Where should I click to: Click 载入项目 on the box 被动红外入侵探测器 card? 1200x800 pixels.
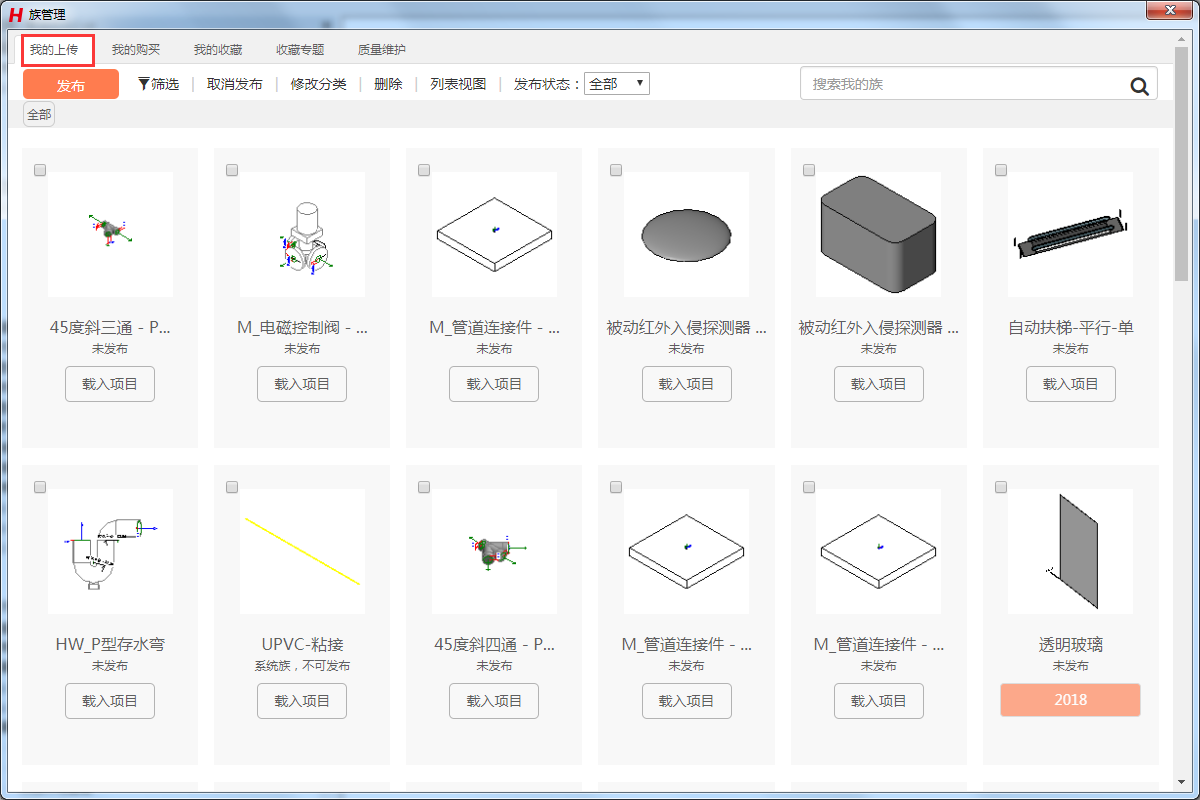[878, 384]
